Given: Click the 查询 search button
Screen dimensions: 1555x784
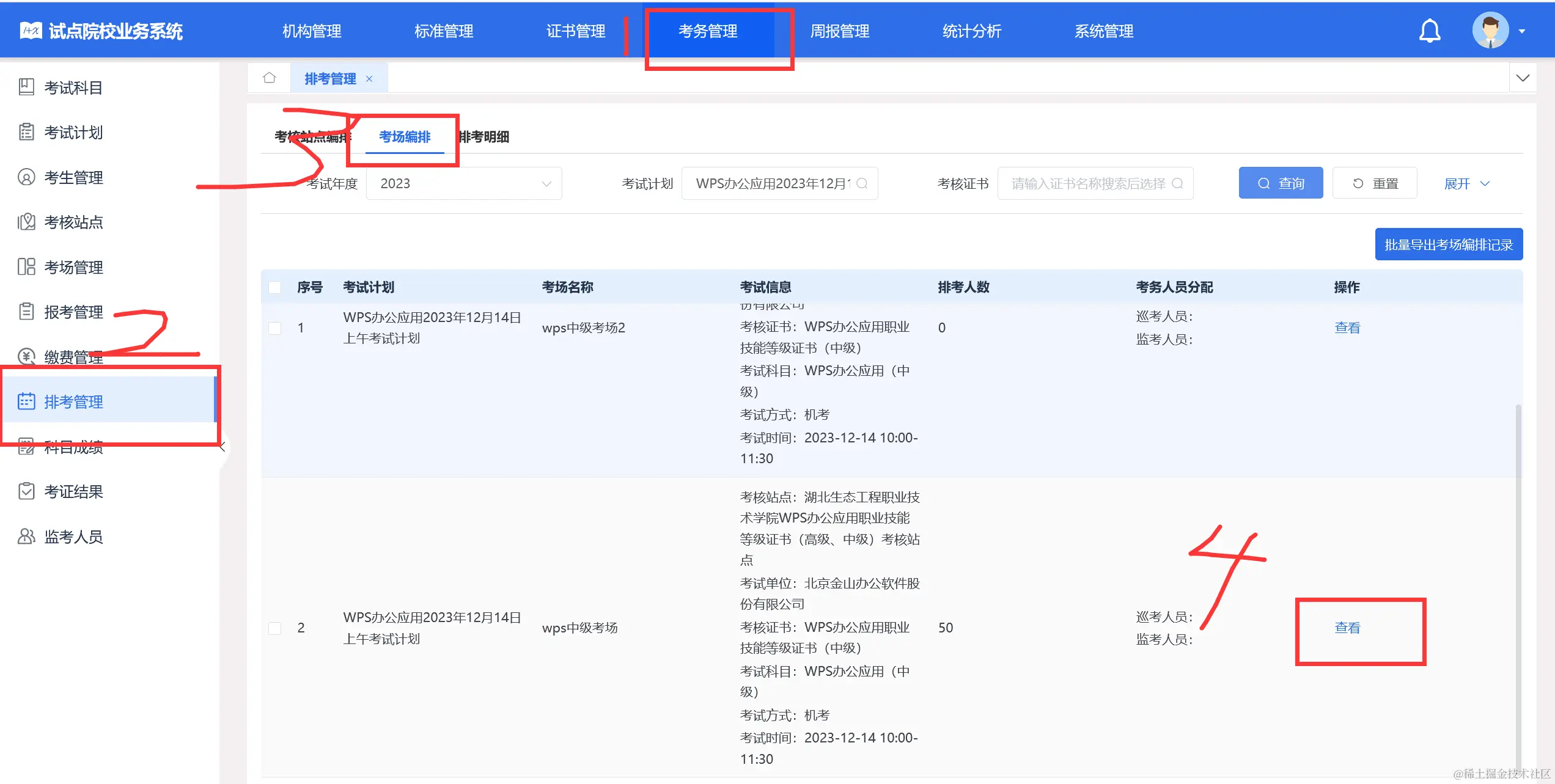Looking at the screenshot, I should [x=1281, y=183].
